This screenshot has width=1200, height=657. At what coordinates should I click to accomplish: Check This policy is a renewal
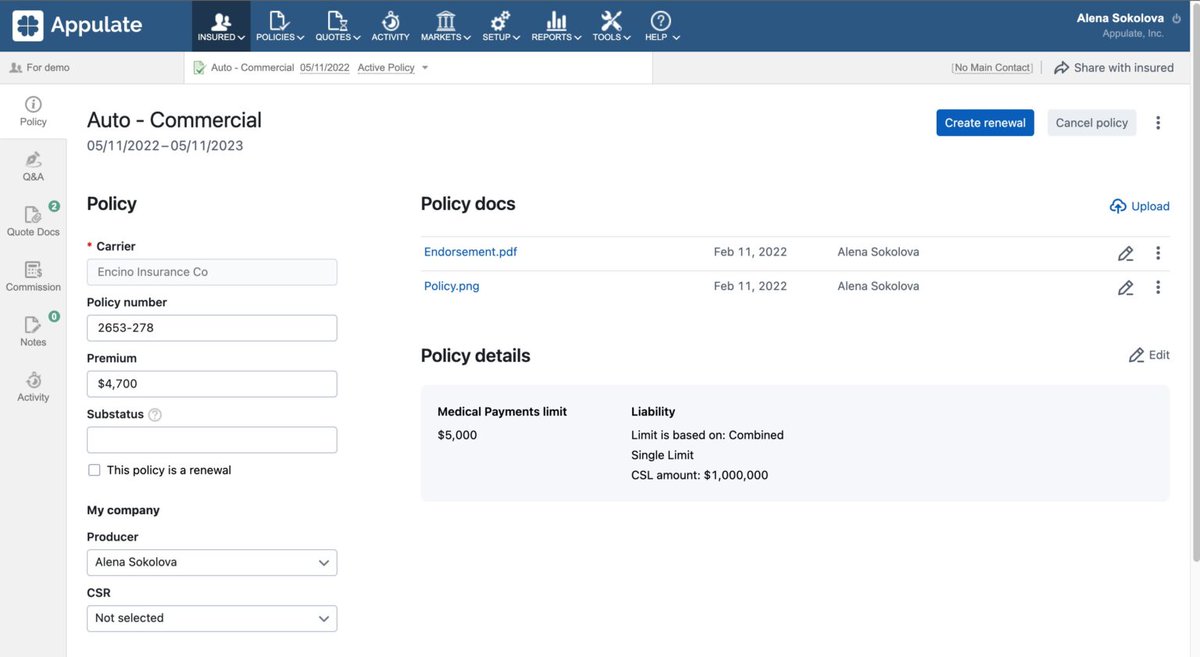pos(94,470)
